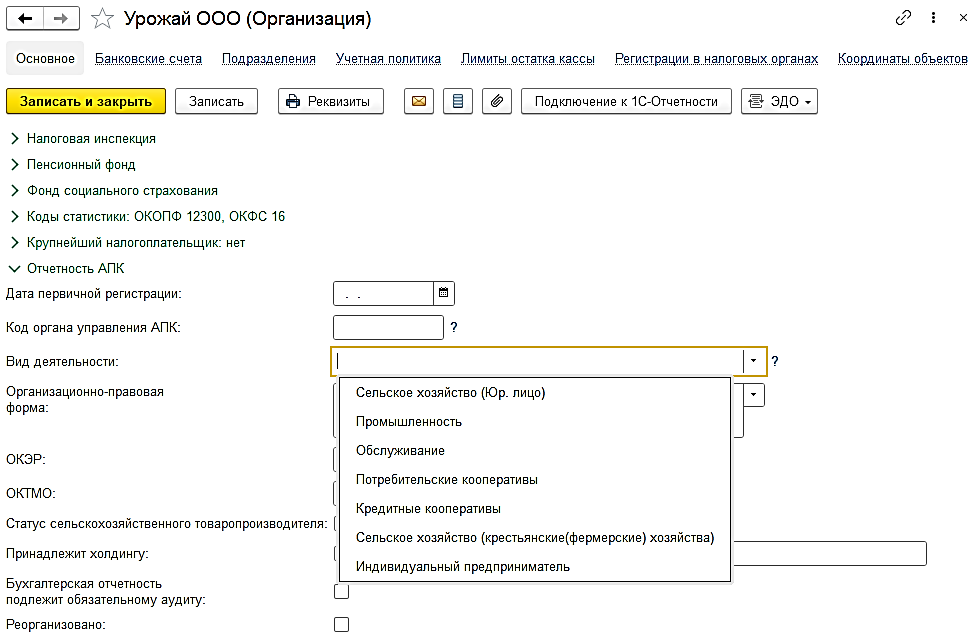Switch to Банковские счета tab
Image resolution: width=973 pixels, height=641 pixels.
tap(149, 58)
